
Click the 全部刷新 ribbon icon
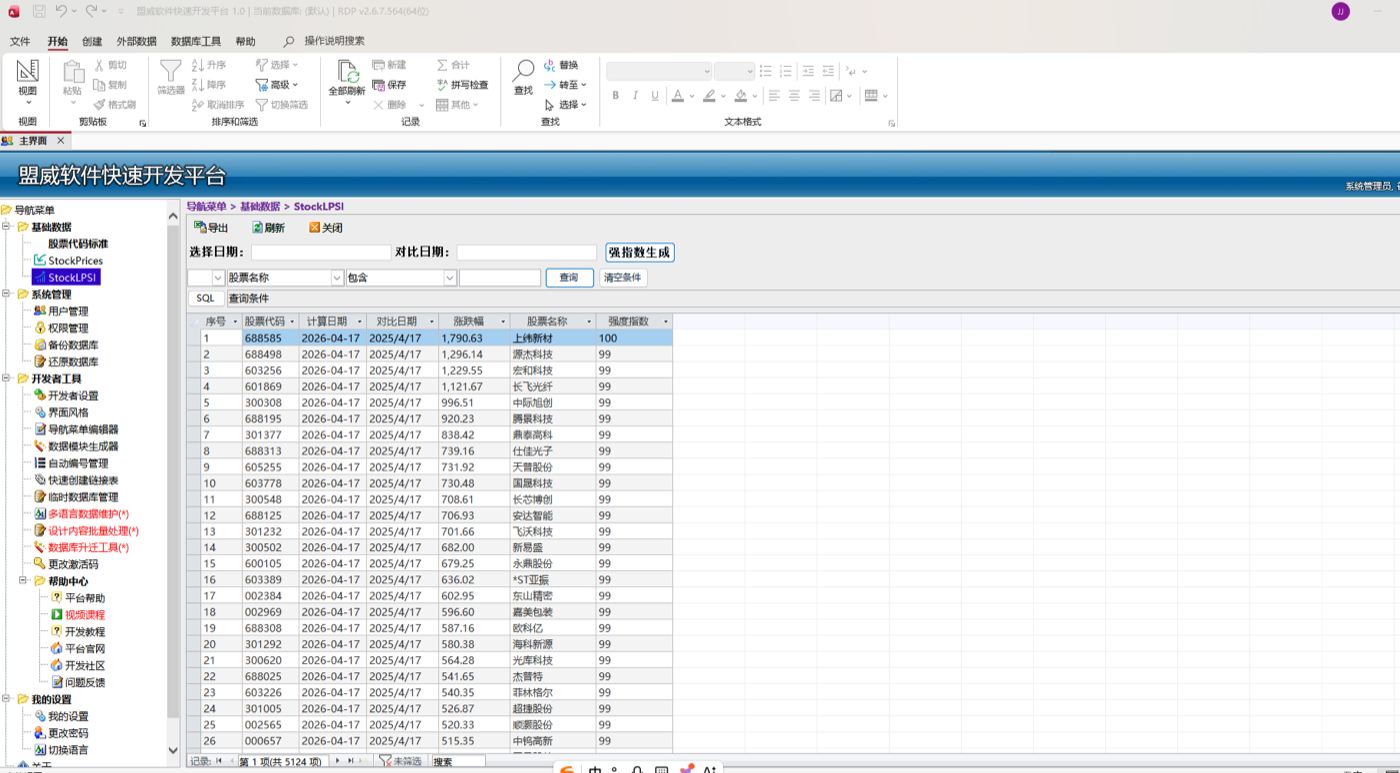tap(347, 71)
